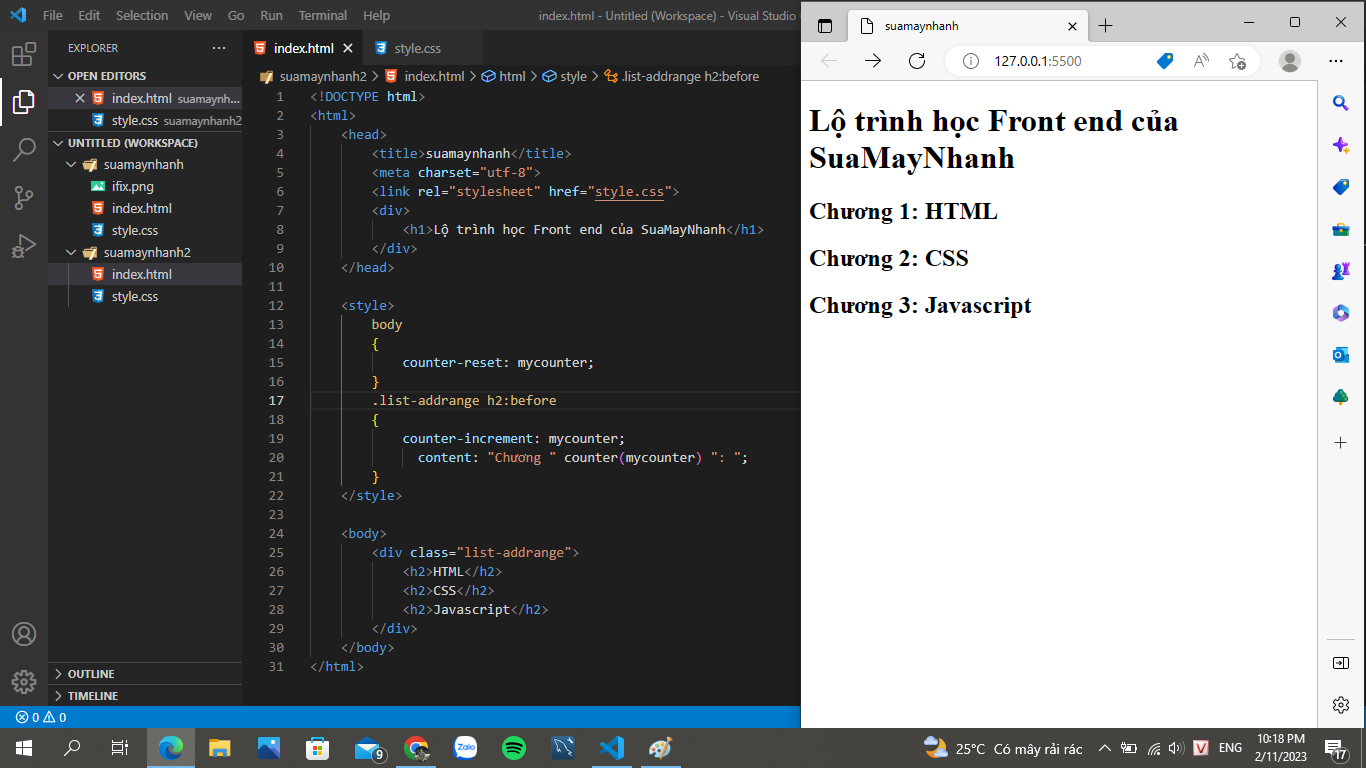Open Windows Start menu

(x=23, y=748)
